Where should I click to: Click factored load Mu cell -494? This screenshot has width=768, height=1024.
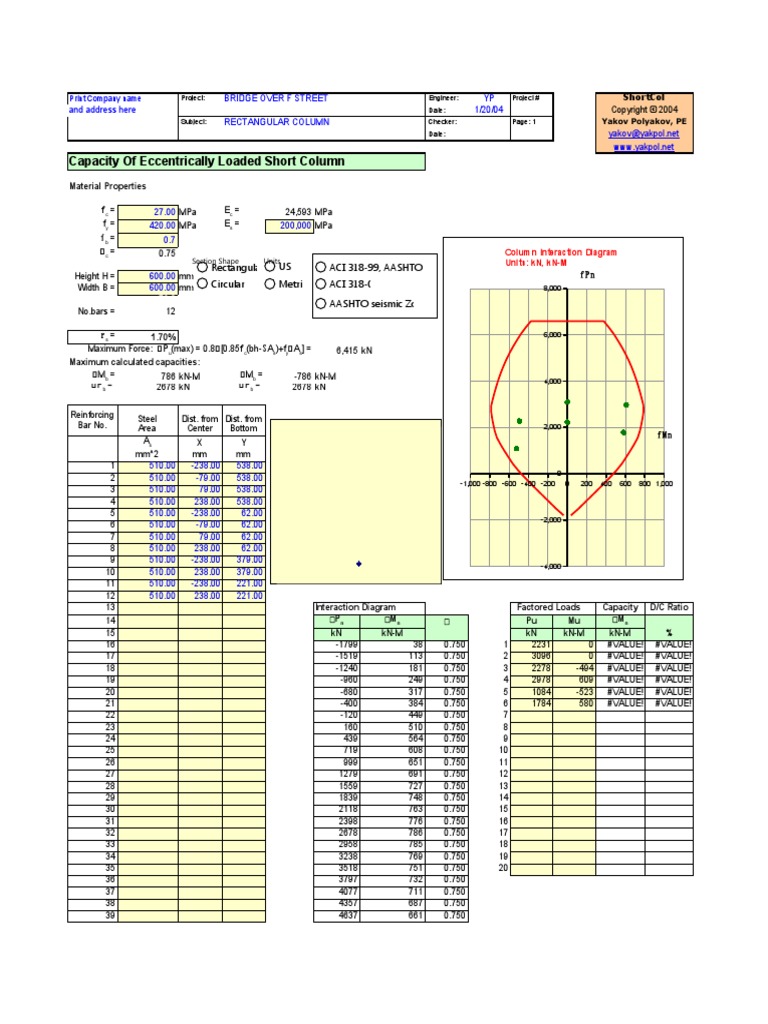click(x=574, y=668)
